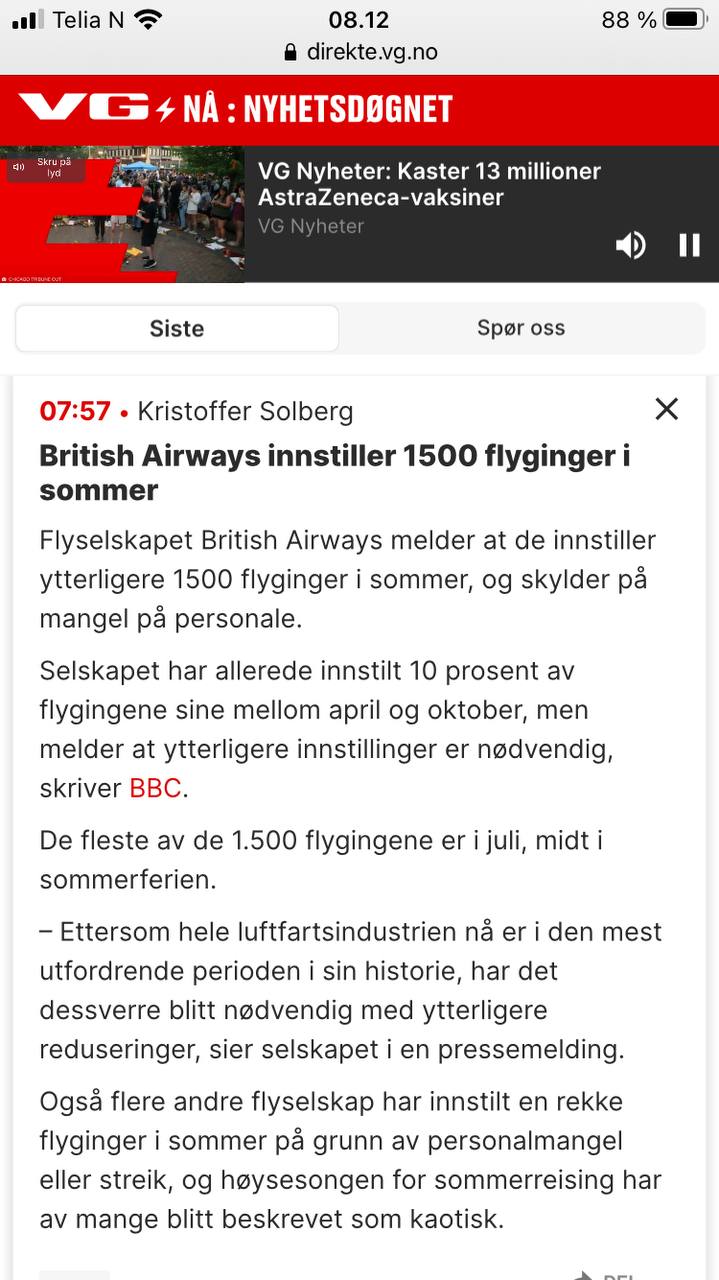Mute the video with speaker icon

(630, 245)
